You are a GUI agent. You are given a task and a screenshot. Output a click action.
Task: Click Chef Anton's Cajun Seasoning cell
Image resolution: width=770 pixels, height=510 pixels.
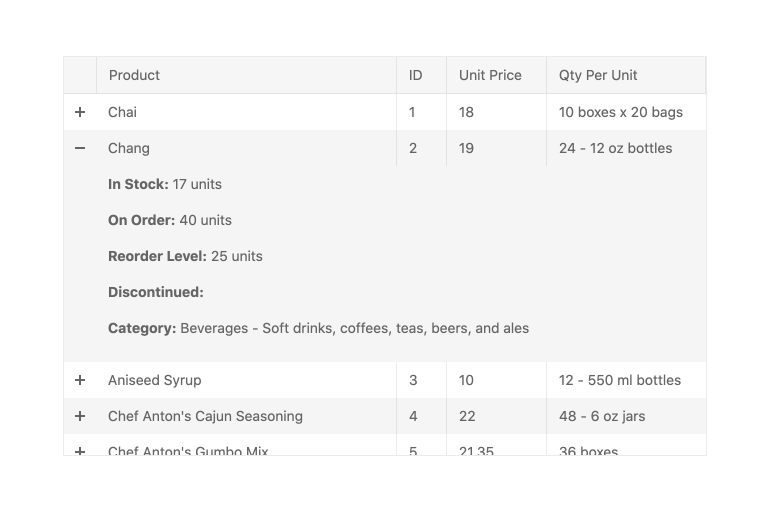[x=205, y=416]
